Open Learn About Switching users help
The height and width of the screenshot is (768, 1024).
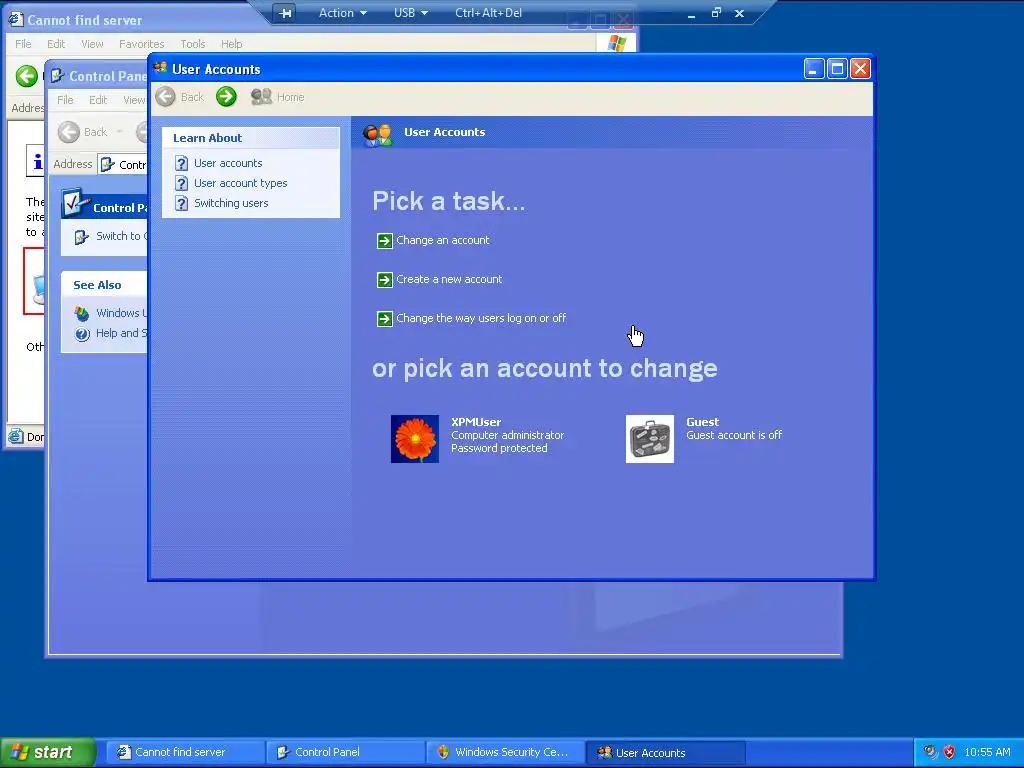coord(231,203)
